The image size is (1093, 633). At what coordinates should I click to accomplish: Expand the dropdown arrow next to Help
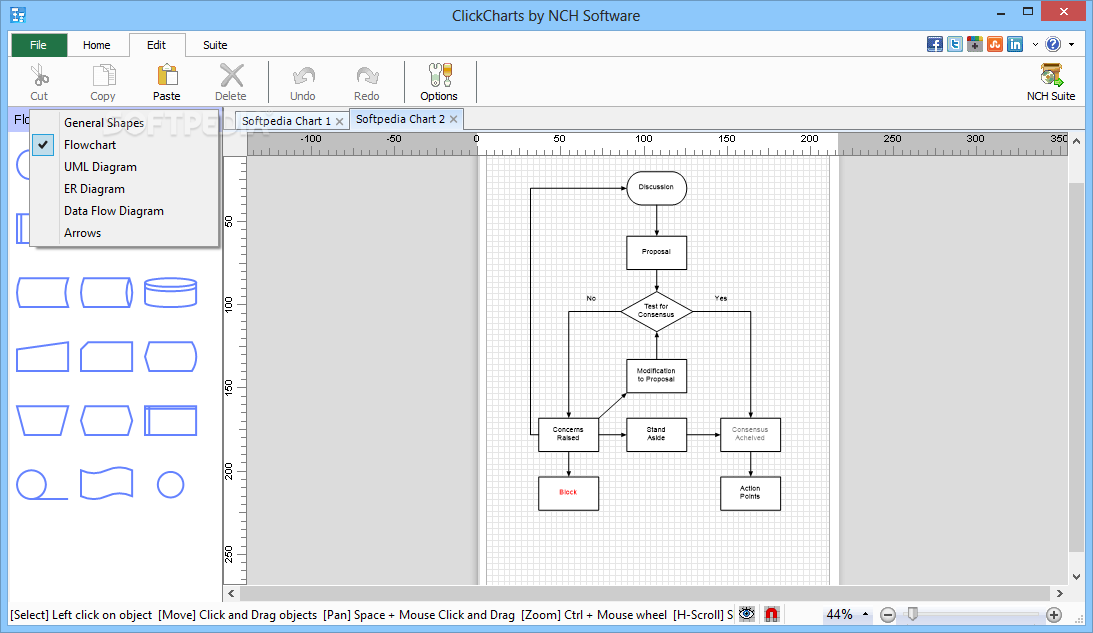1071,45
